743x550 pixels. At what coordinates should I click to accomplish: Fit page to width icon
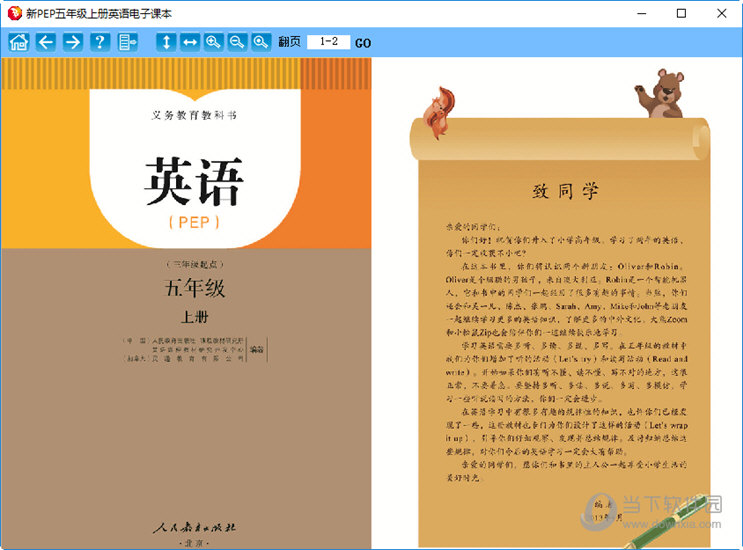point(190,42)
